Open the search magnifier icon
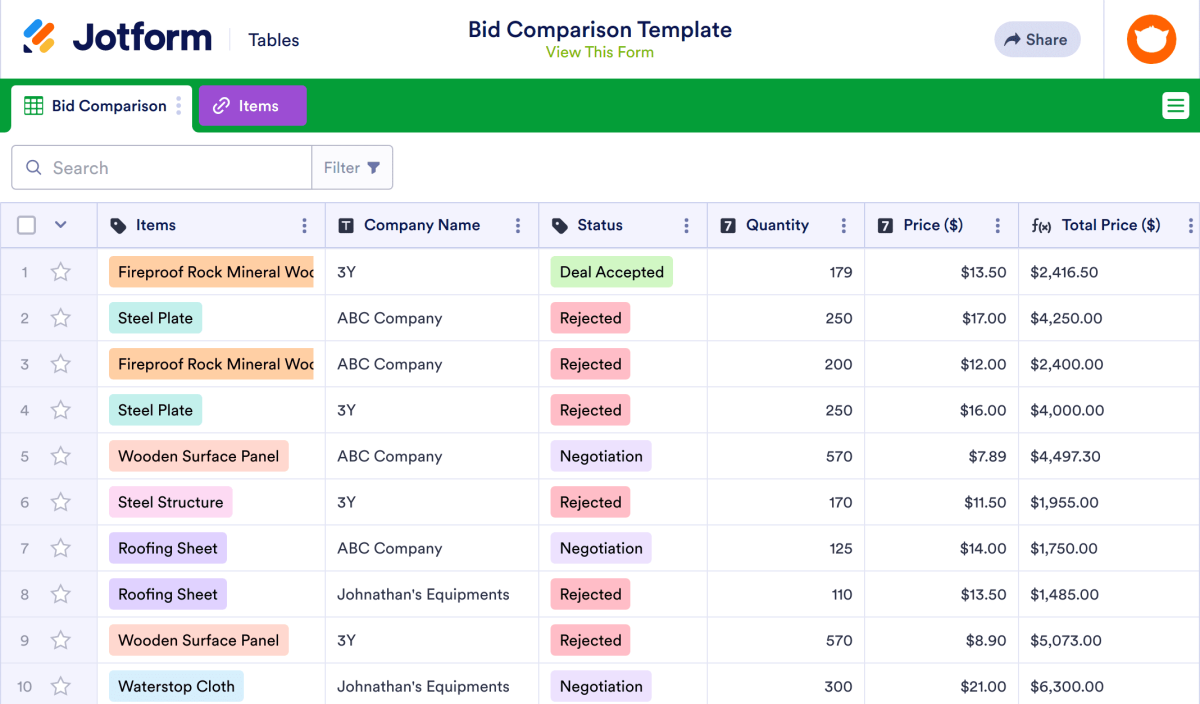 (35, 167)
